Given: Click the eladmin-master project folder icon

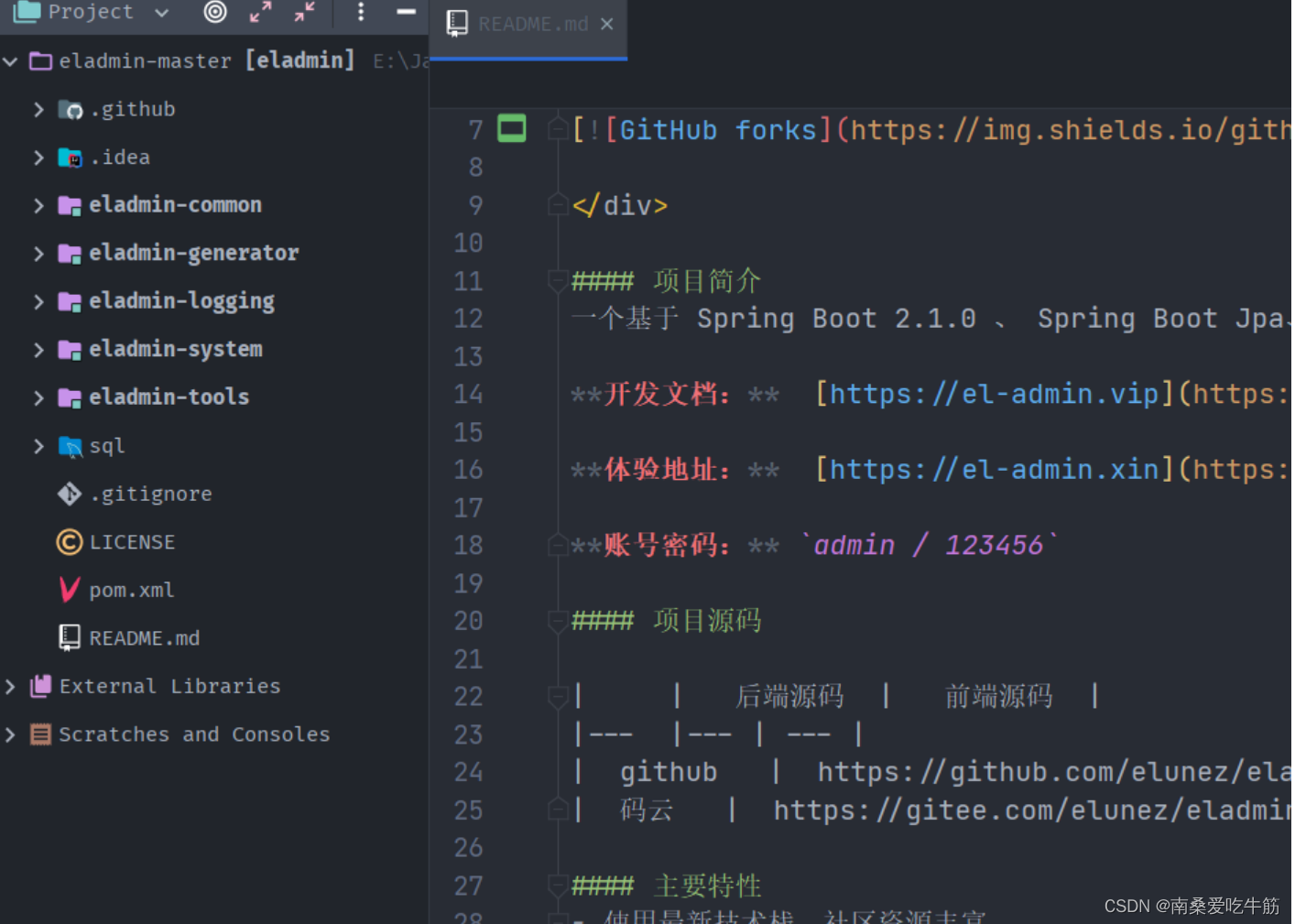Looking at the screenshot, I should 40,61.
